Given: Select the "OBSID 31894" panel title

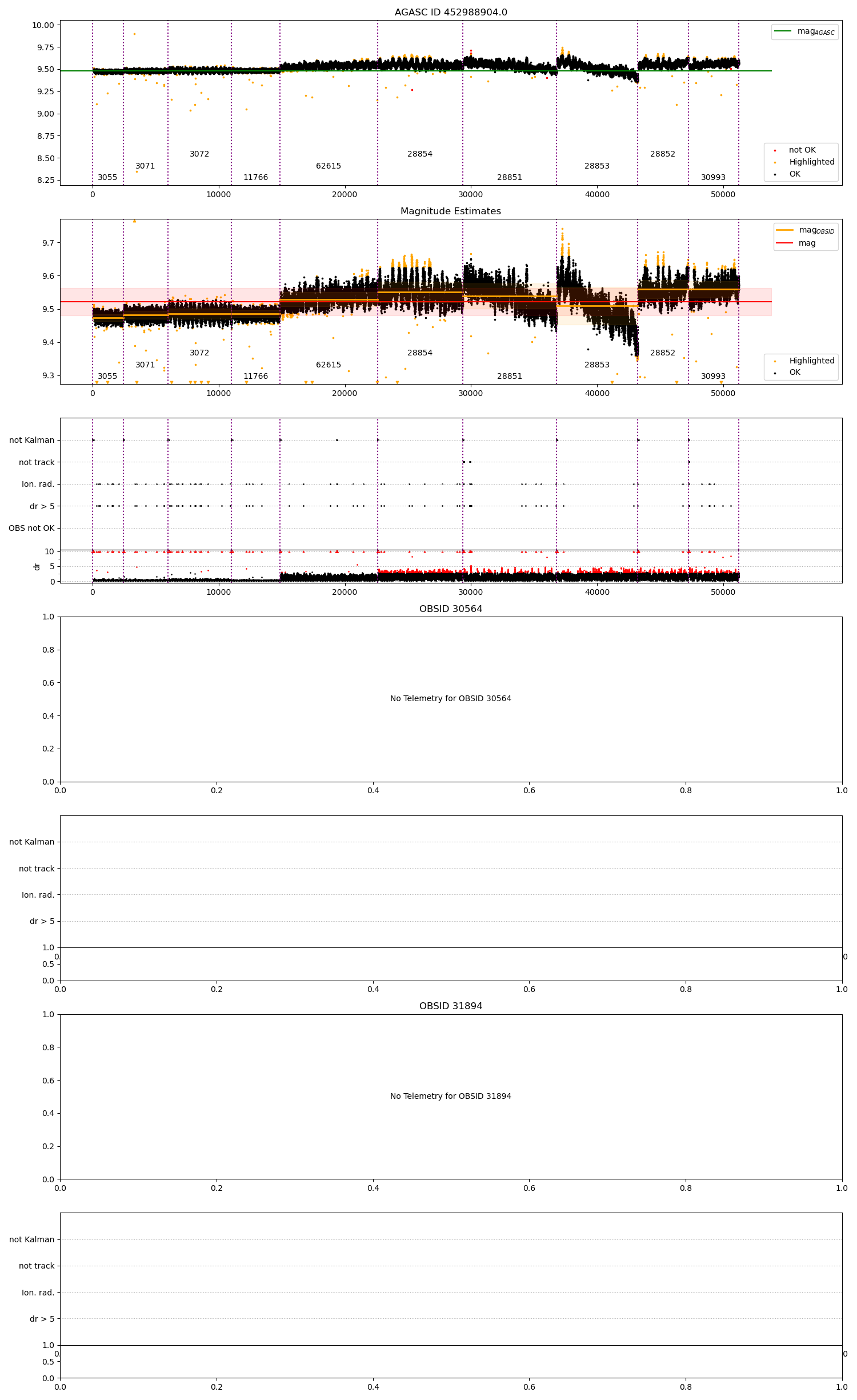Looking at the screenshot, I should coord(451,1006).
